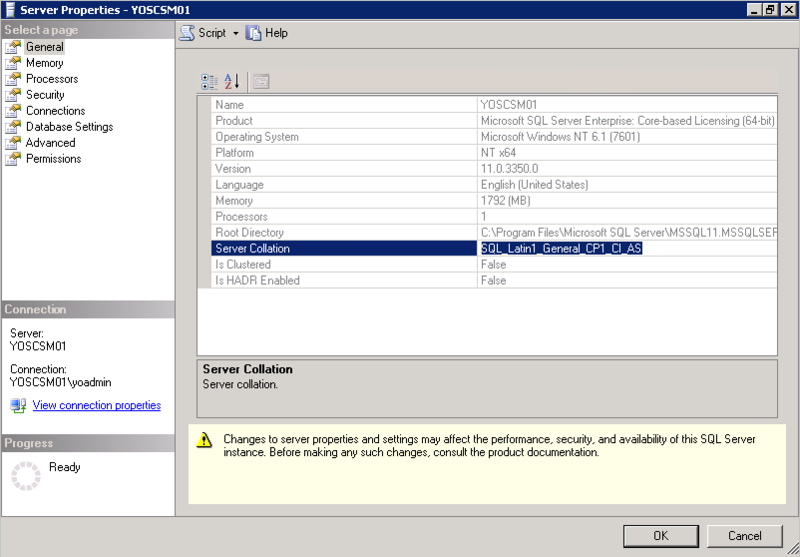The width and height of the screenshot is (800, 557).
Task: Click the Version value 11.0.3350.0
Action: 509,168
